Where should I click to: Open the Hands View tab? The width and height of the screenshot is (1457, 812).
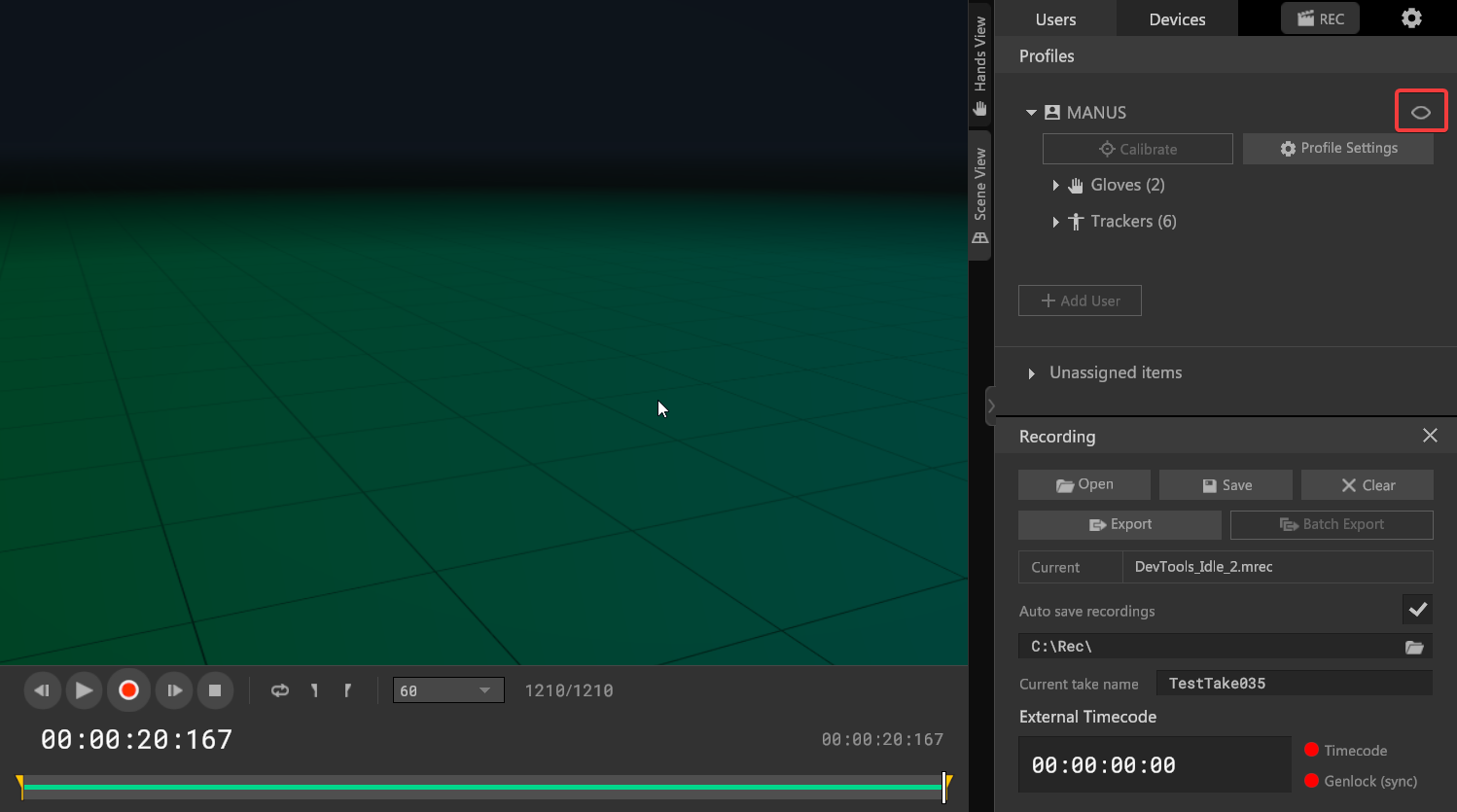pos(980,64)
